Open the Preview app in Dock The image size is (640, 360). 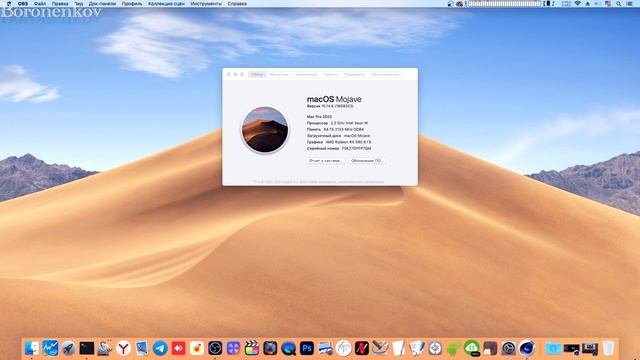[x=142, y=348]
